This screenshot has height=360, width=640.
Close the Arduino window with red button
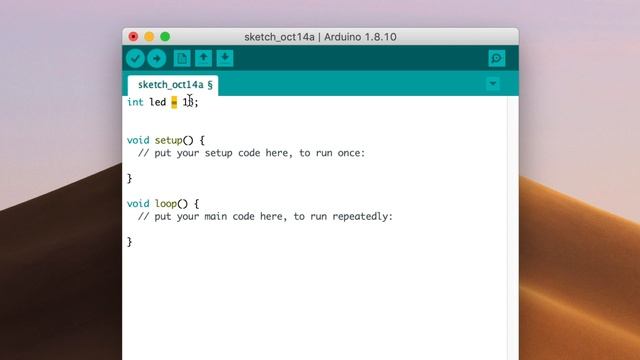coord(133,37)
